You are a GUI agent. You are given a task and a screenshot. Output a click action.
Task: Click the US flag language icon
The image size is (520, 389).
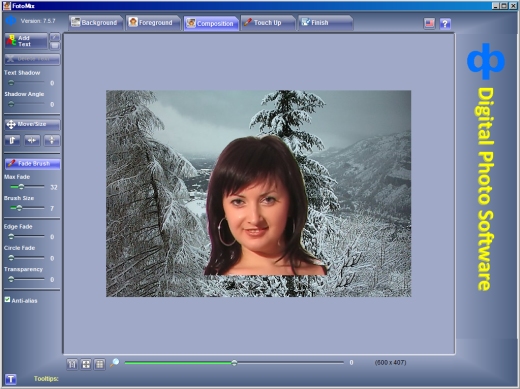coord(429,23)
